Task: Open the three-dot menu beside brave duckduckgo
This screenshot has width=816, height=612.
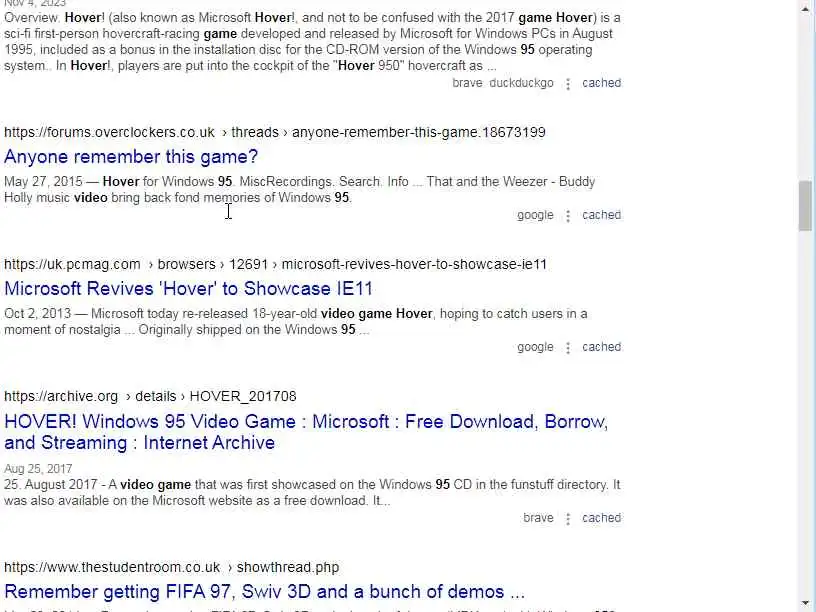Action: click(x=568, y=84)
